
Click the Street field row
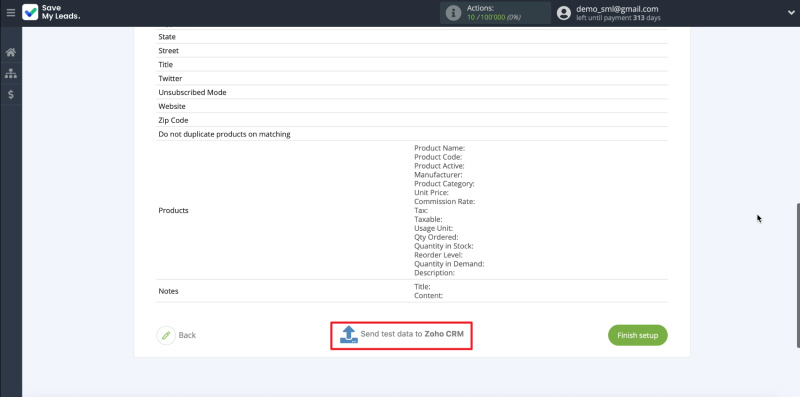[412, 51]
